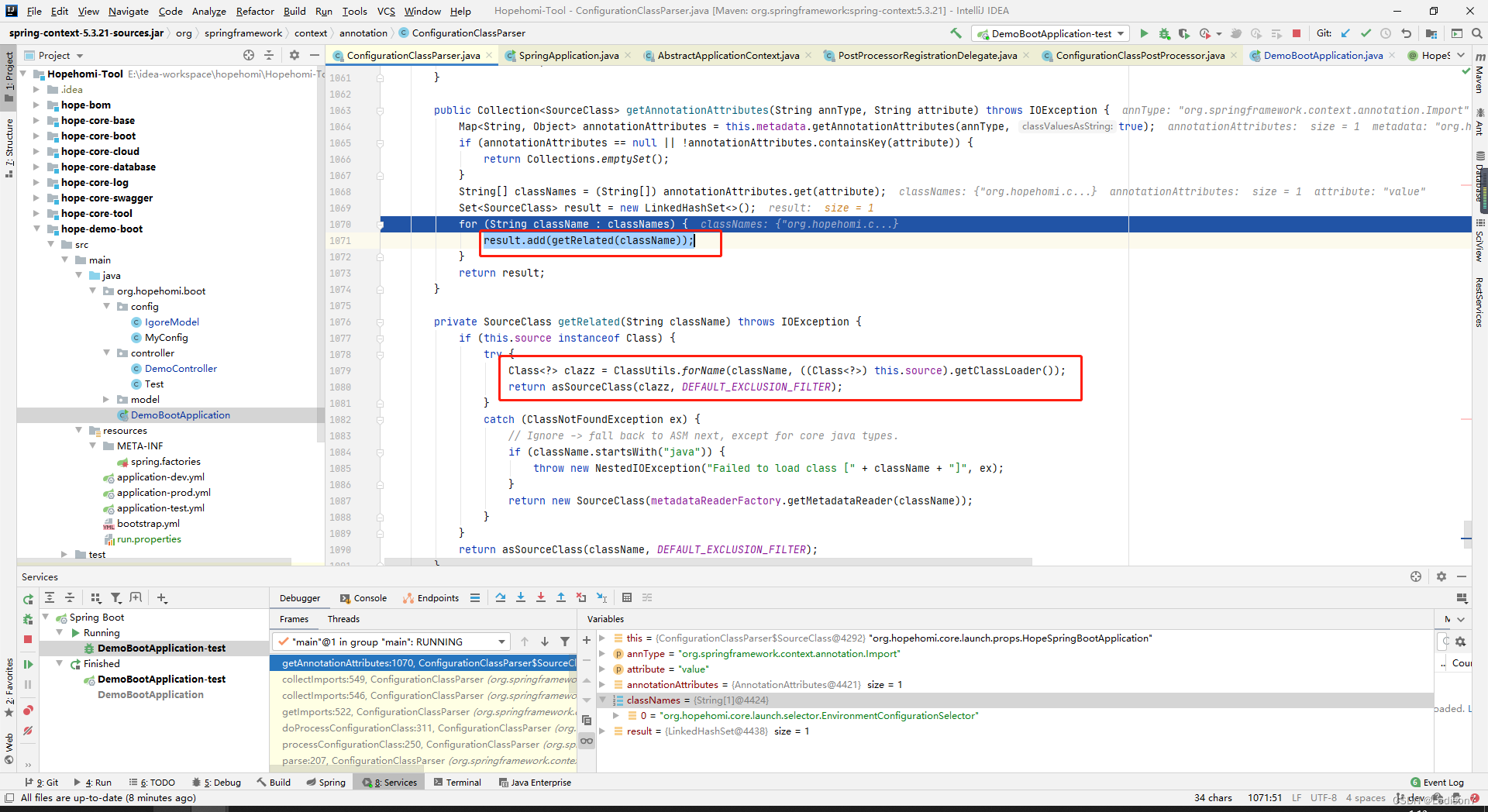Click the Step Into debugger icon
This screenshot has height=812, width=1488.
tap(521, 597)
